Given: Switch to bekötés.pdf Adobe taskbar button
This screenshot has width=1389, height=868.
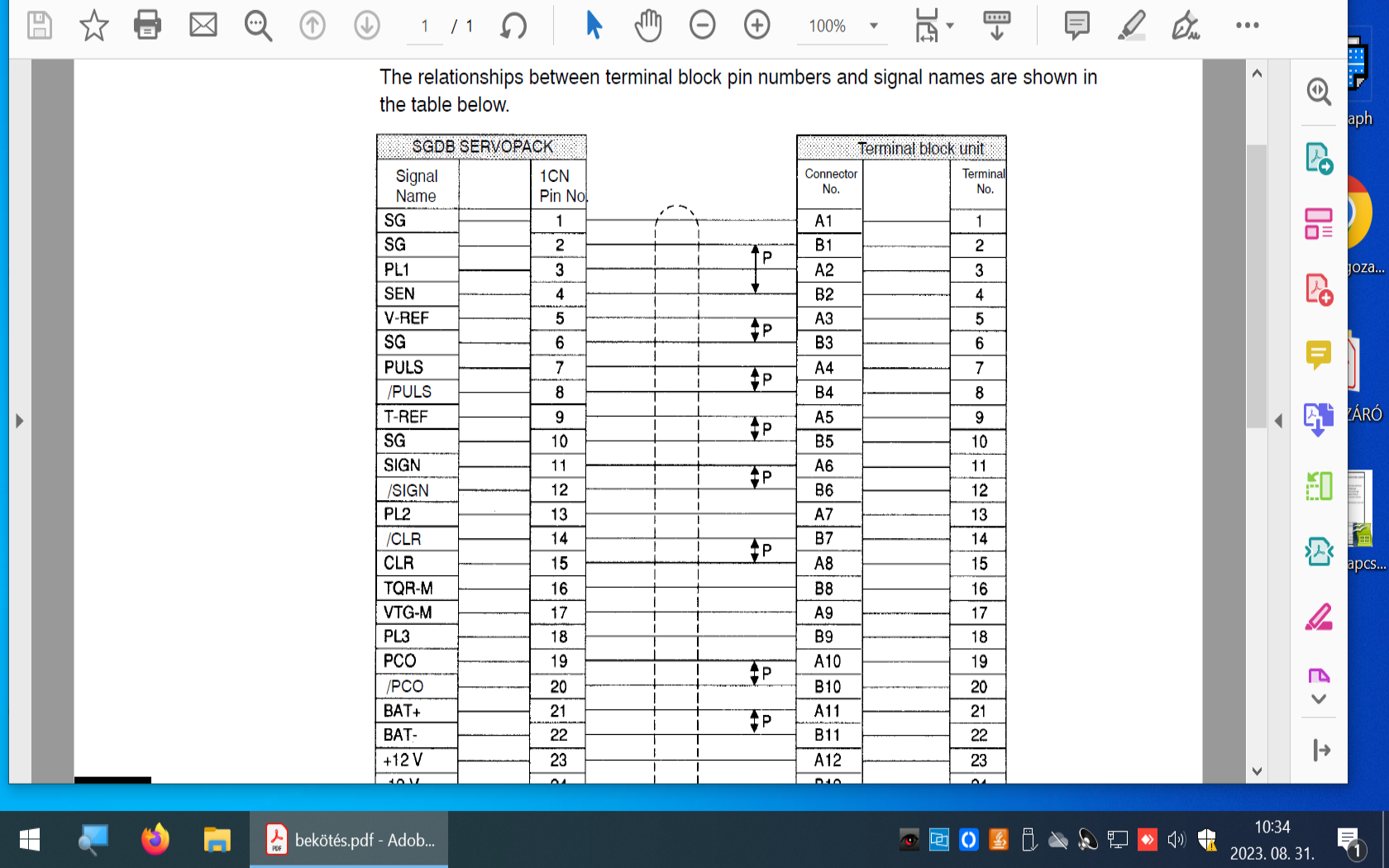Looking at the screenshot, I should (x=349, y=840).
